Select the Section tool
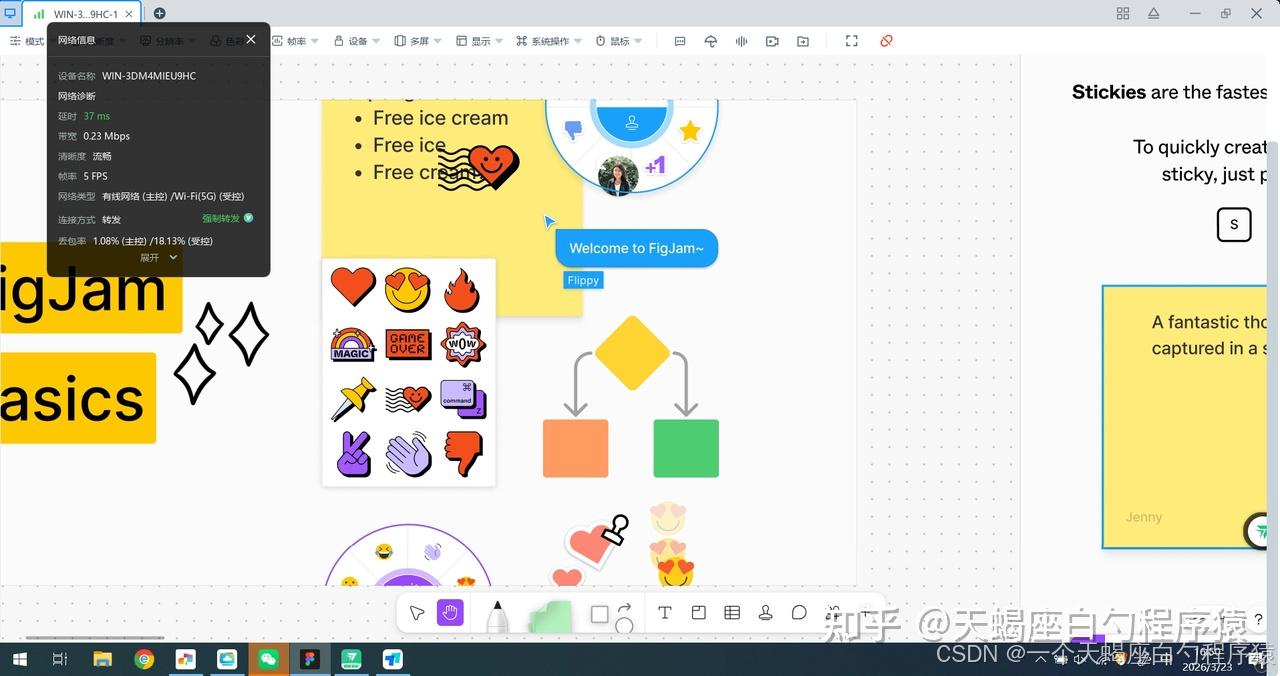1280x676 pixels. tap(699, 613)
